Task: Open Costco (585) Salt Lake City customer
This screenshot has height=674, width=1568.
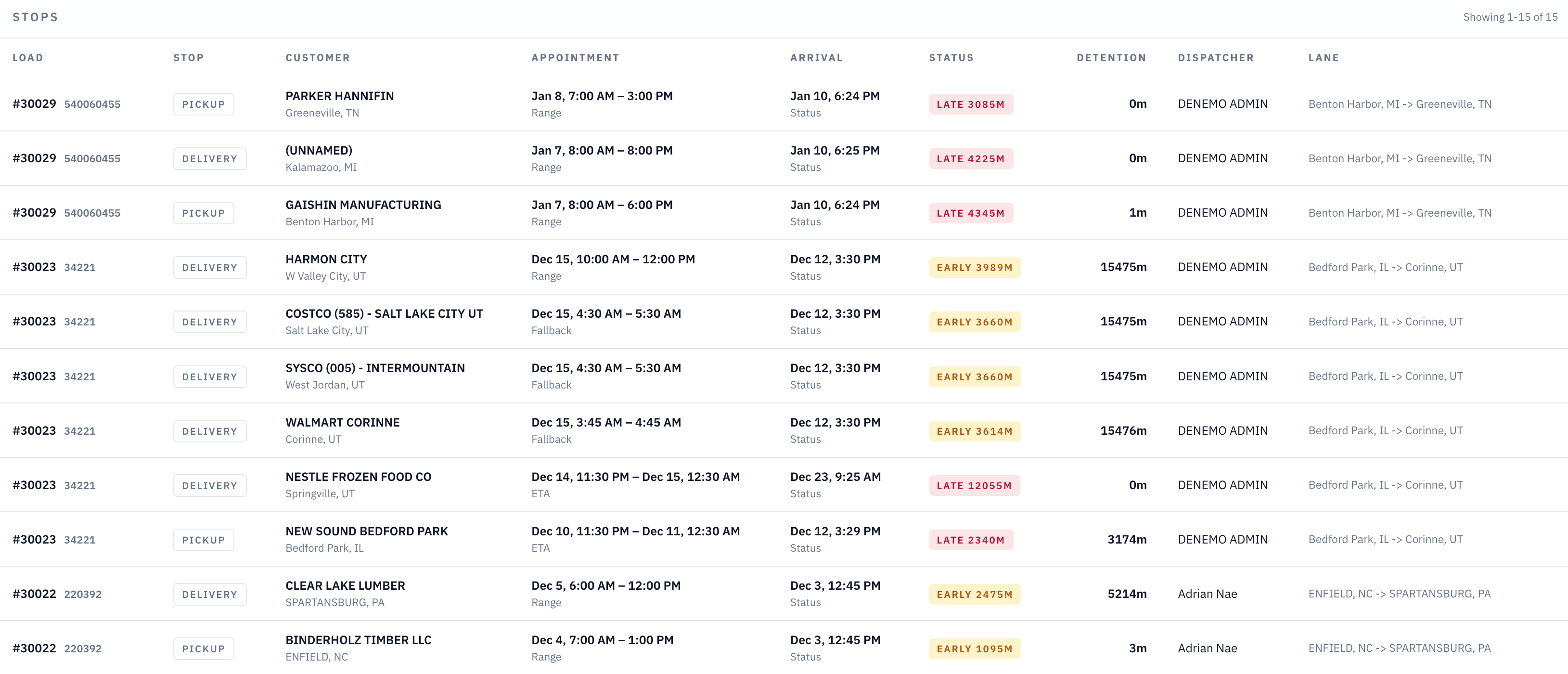Action: [x=384, y=313]
